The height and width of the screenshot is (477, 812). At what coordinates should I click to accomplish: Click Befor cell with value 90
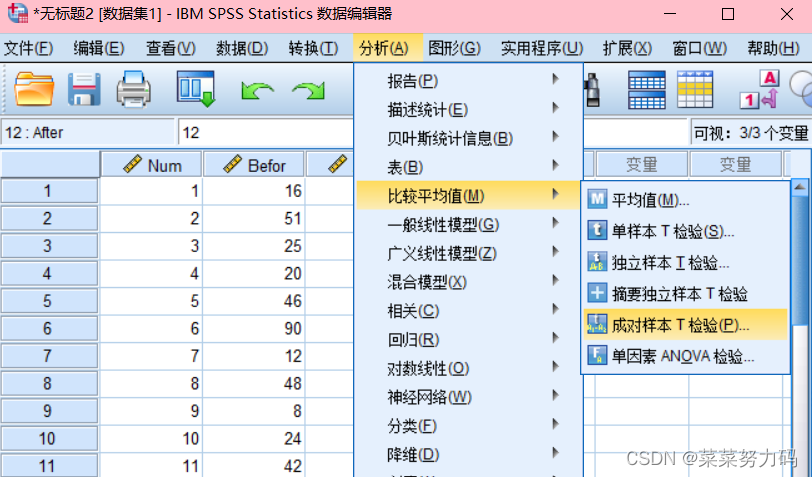tap(254, 328)
